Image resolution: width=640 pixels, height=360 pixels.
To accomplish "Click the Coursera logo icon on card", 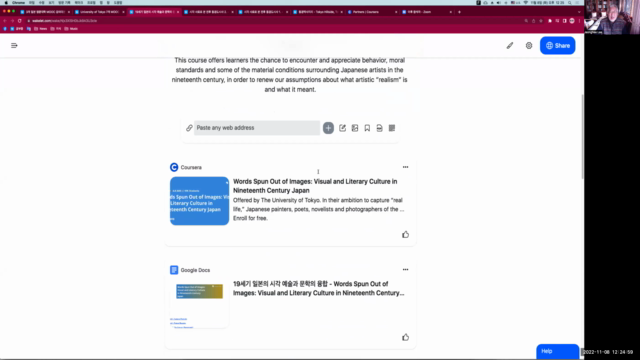I will tap(174, 167).
